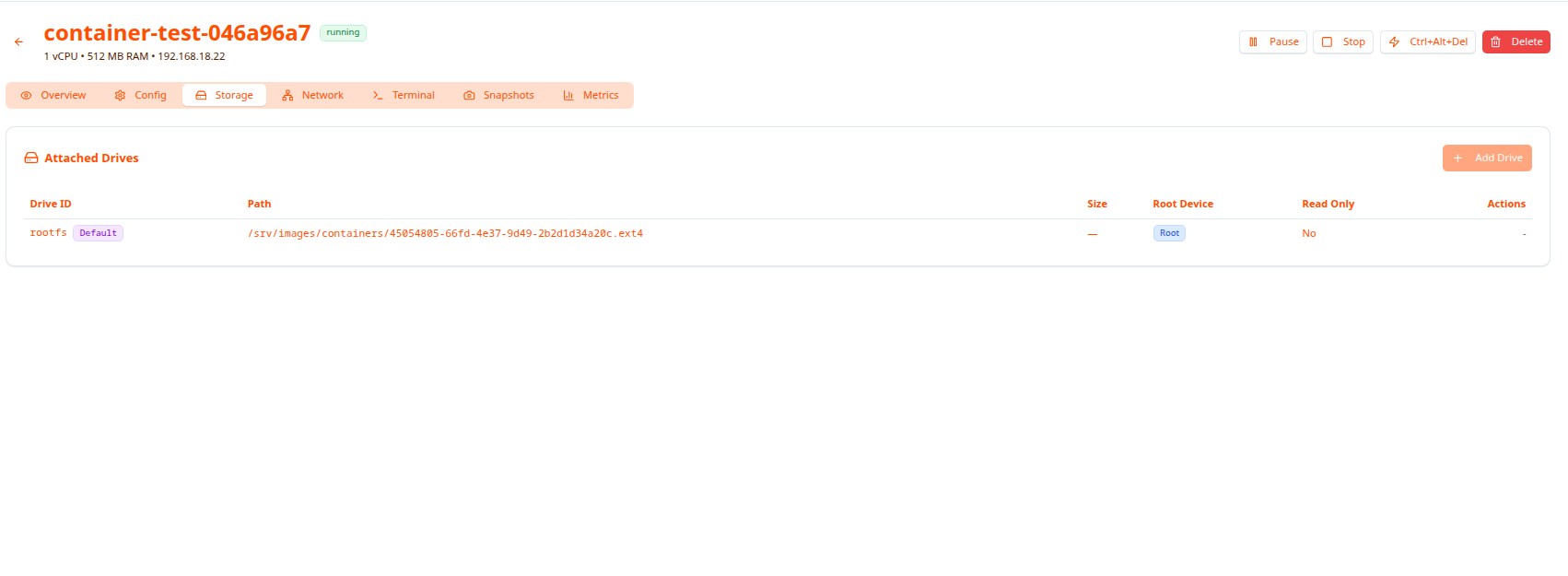Pause the running container
The image size is (1568, 576).
pyautogui.click(x=1272, y=42)
